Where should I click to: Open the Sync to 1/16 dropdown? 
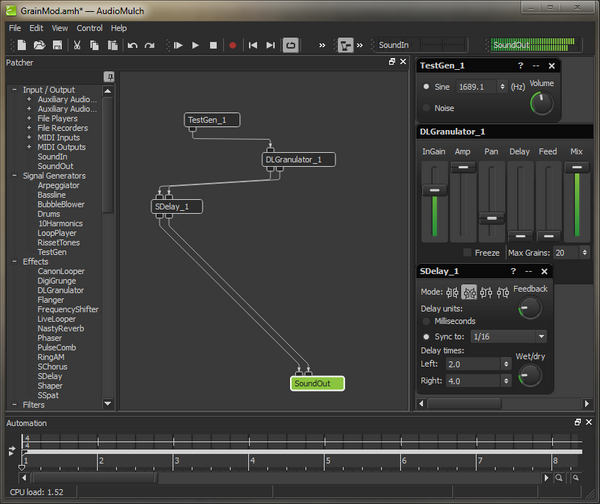[x=508, y=337]
